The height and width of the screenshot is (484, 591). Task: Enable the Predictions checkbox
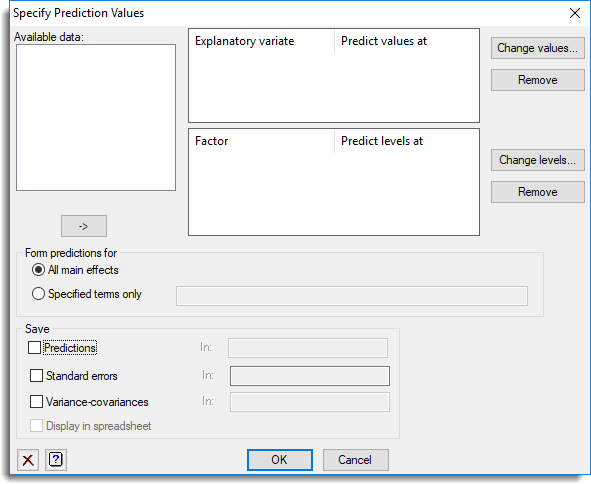pyautogui.click(x=34, y=348)
